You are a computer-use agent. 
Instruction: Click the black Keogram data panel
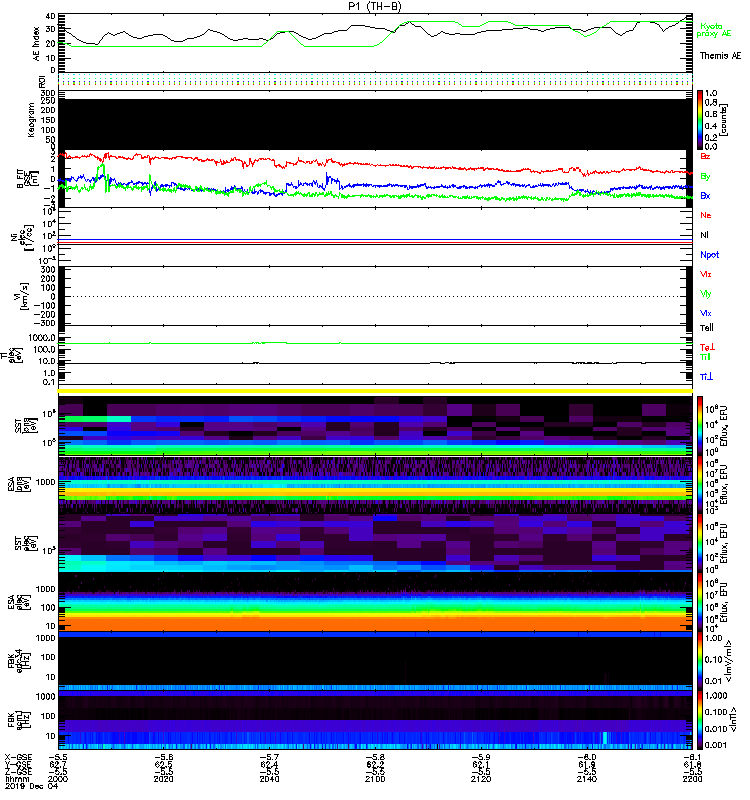click(375, 124)
